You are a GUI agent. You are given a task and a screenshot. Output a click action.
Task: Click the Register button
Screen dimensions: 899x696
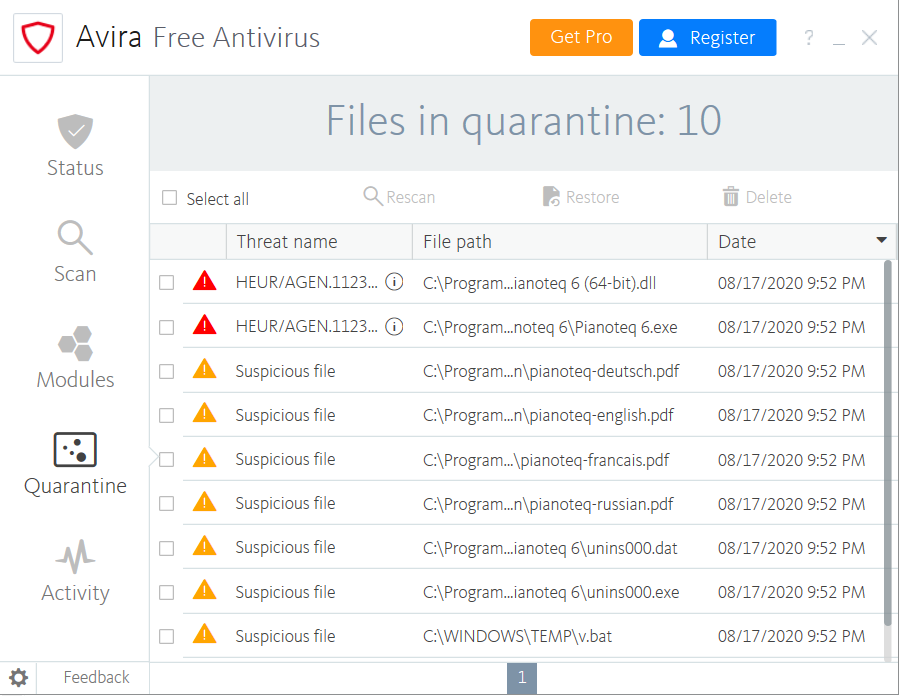coord(708,37)
